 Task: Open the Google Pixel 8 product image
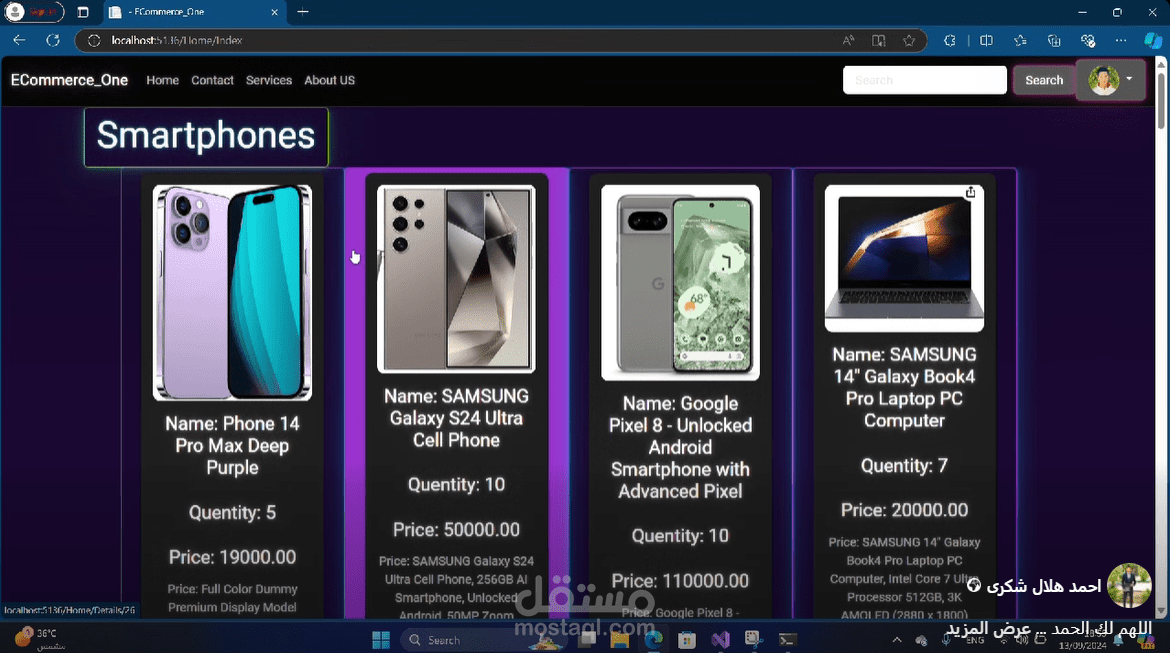(680, 282)
